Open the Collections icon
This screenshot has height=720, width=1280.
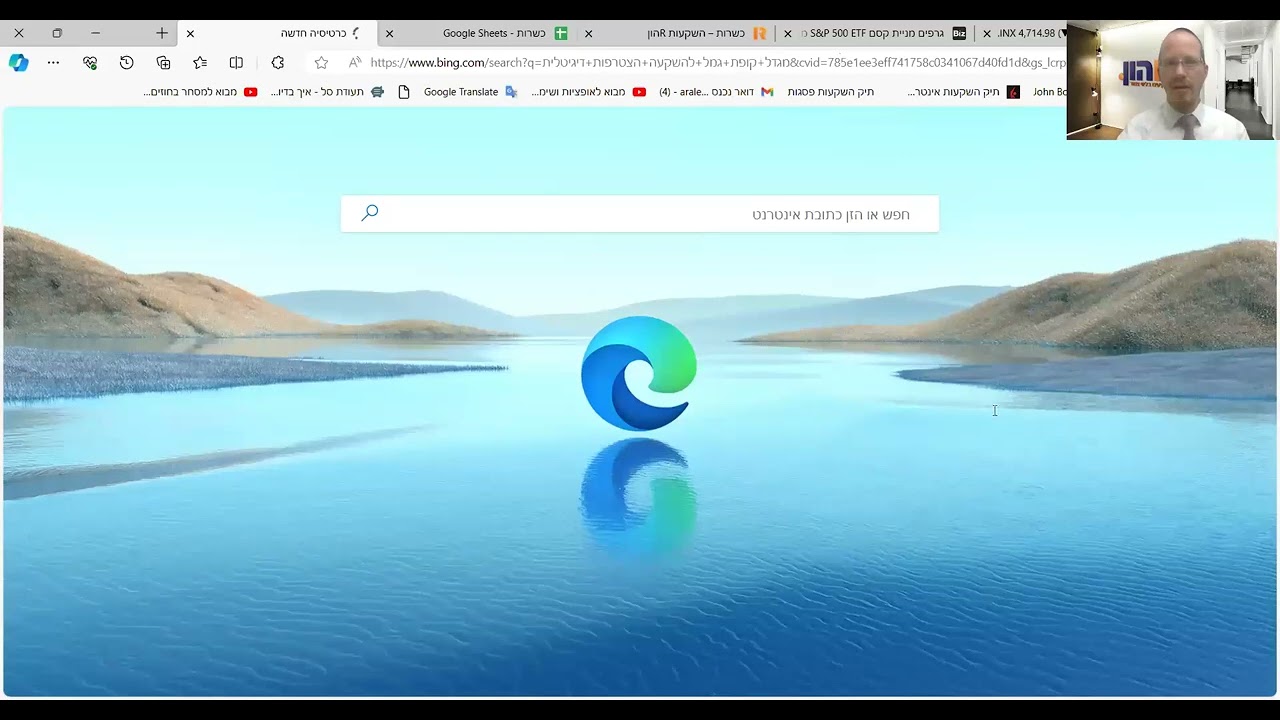click(163, 62)
